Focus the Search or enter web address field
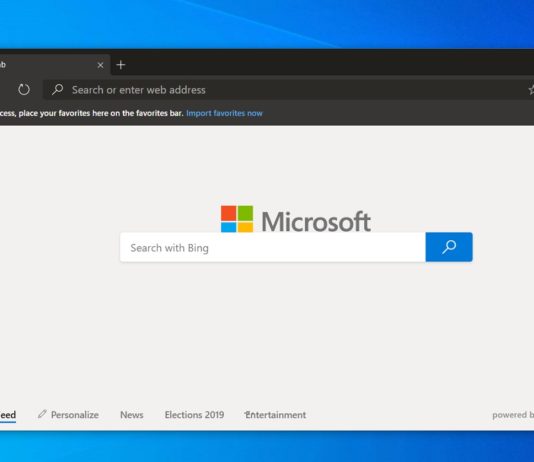The width and height of the screenshot is (534, 462). point(288,90)
